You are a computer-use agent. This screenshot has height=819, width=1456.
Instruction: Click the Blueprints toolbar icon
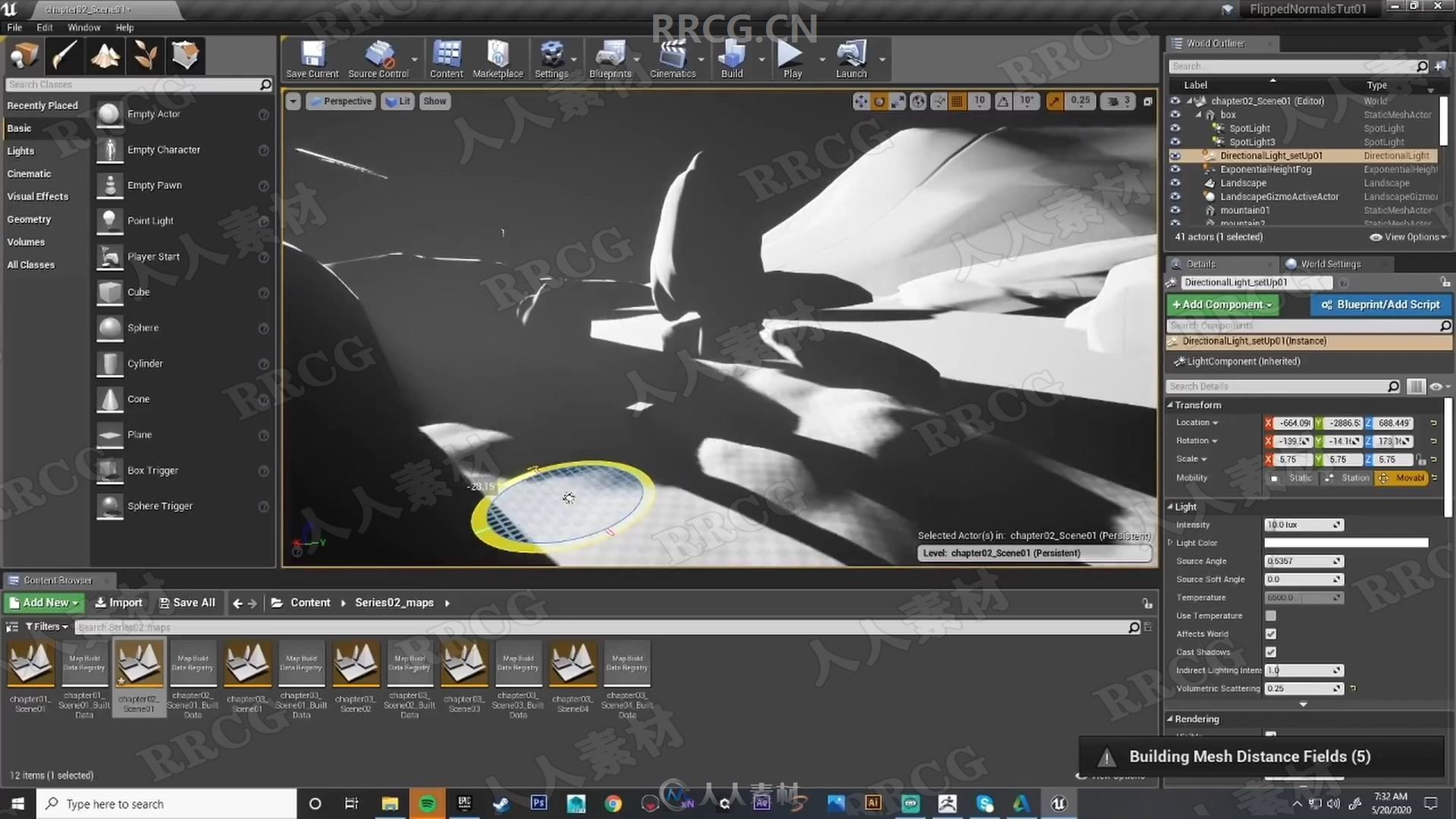point(609,56)
